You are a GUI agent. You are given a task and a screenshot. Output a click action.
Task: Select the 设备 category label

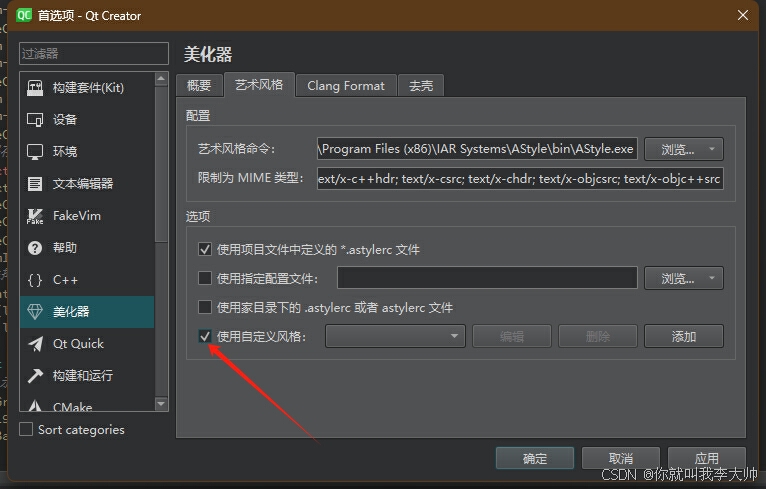click(x=65, y=120)
